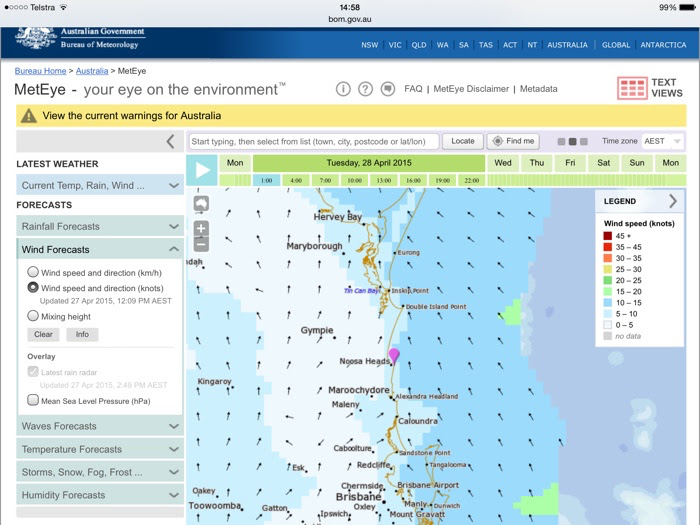Screen dimensions: 700x525
Task: Tap the bom.gov.au address bar
Action: pyautogui.click(x=350, y=19)
